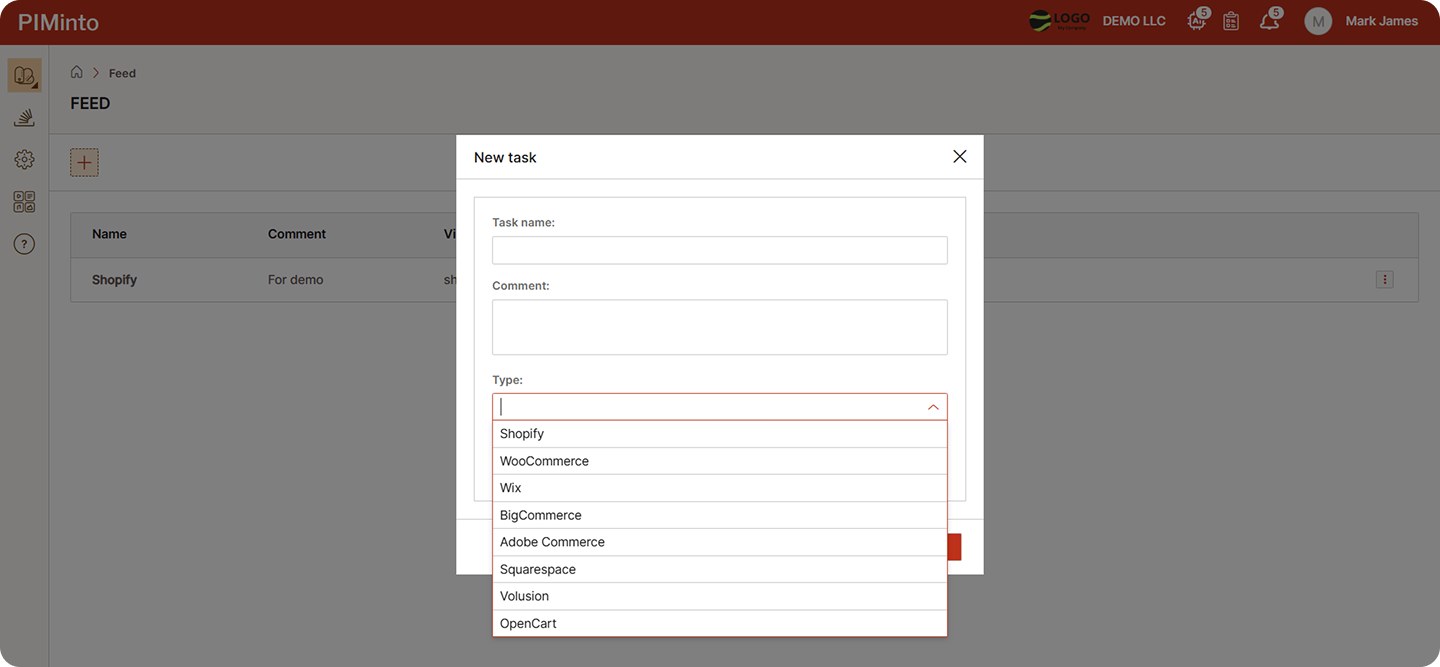The height and width of the screenshot is (667, 1440).
Task: Select WooCommerce from Type list
Action: [719, 461]
